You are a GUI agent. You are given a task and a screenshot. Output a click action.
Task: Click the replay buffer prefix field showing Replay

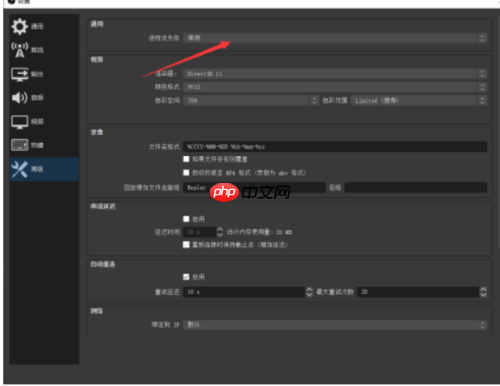(254, 188)
